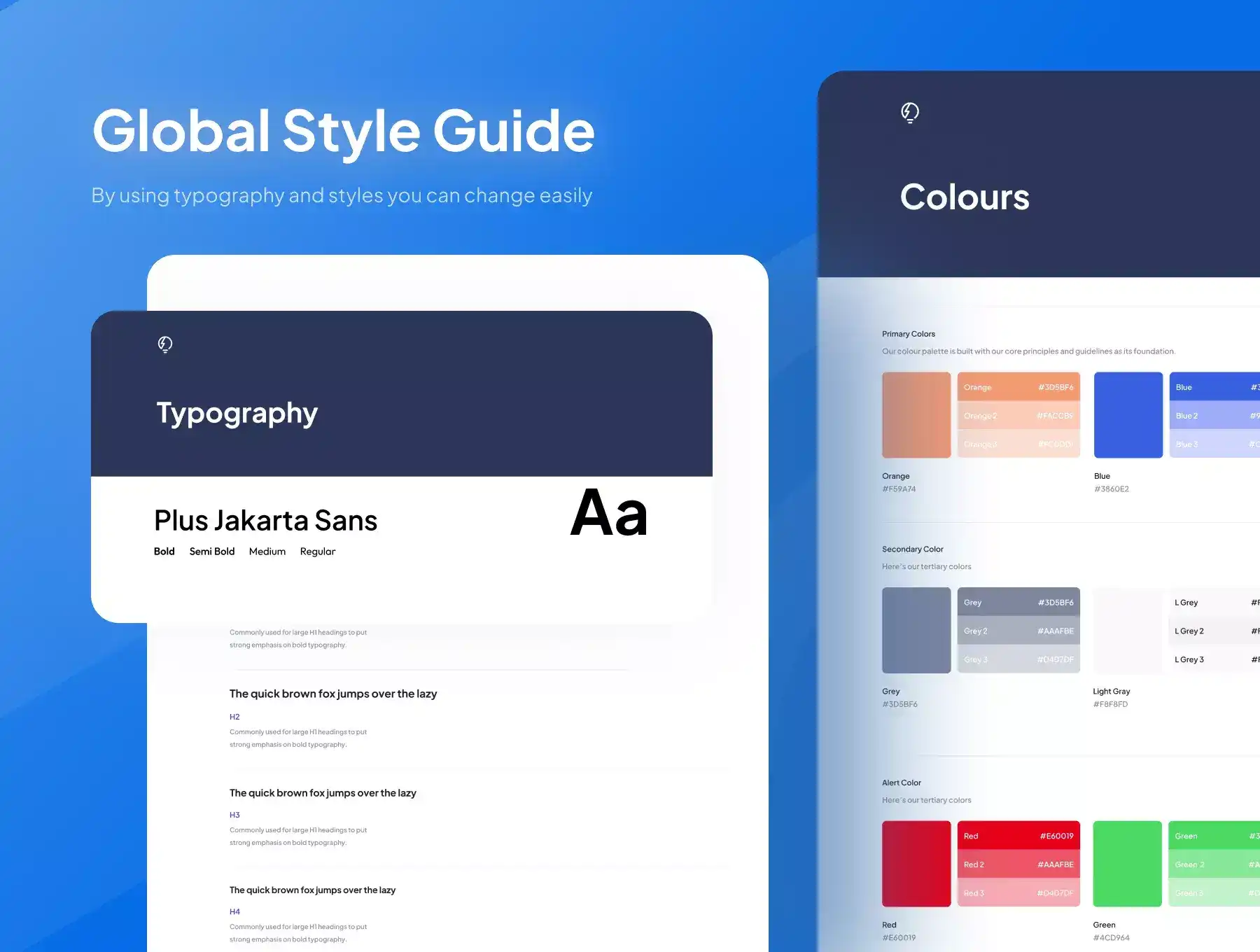Image resolution: width=1260 pixels, height=952 pixels.
Task: Select the large Green alert swatch
Action: pyautogui.click(x=1127, y=864)
